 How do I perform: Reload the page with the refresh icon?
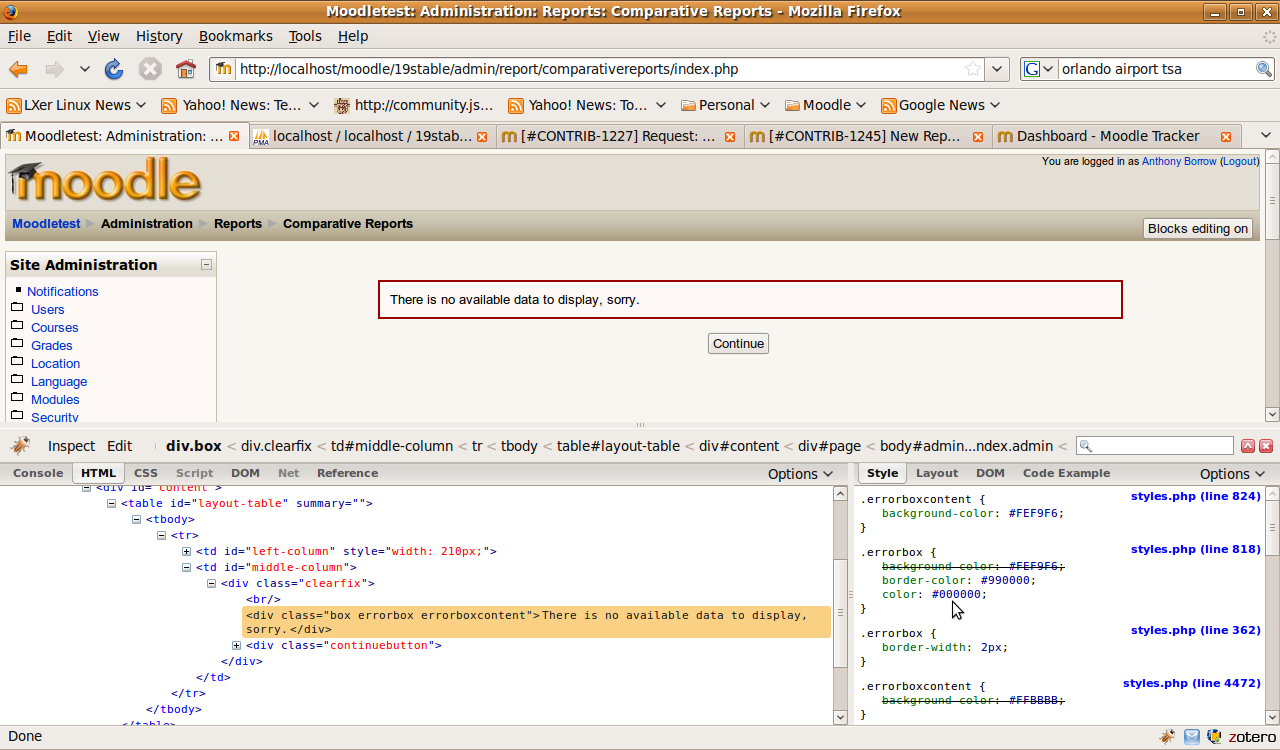[x=114, y=69]
